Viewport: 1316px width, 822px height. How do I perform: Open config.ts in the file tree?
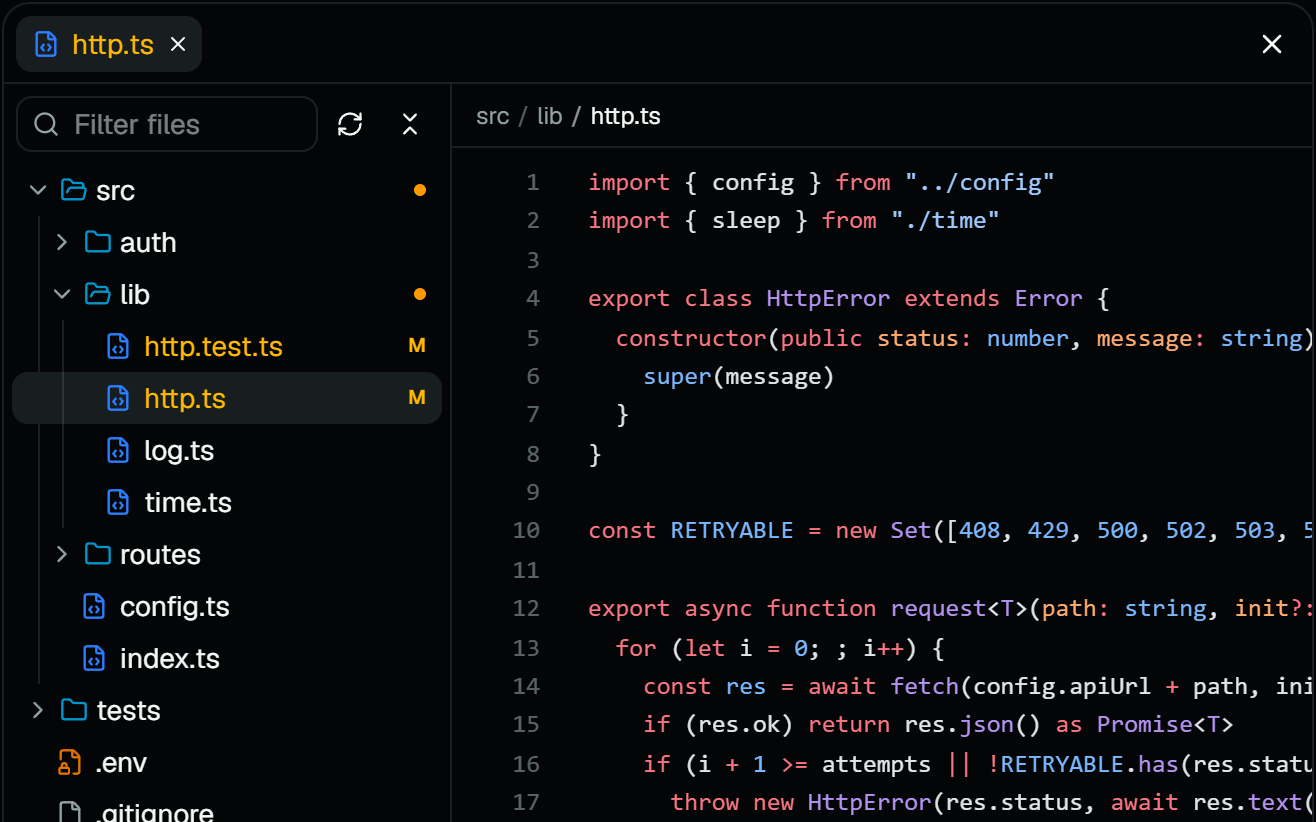tap(227, 606)
